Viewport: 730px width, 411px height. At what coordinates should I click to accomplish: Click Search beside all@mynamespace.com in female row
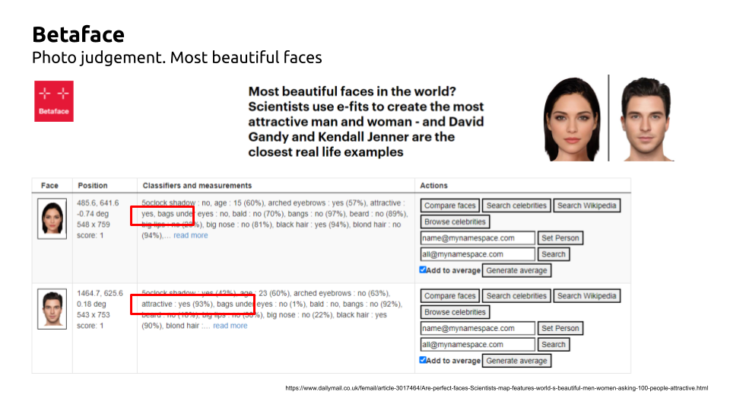coord(553,254)
